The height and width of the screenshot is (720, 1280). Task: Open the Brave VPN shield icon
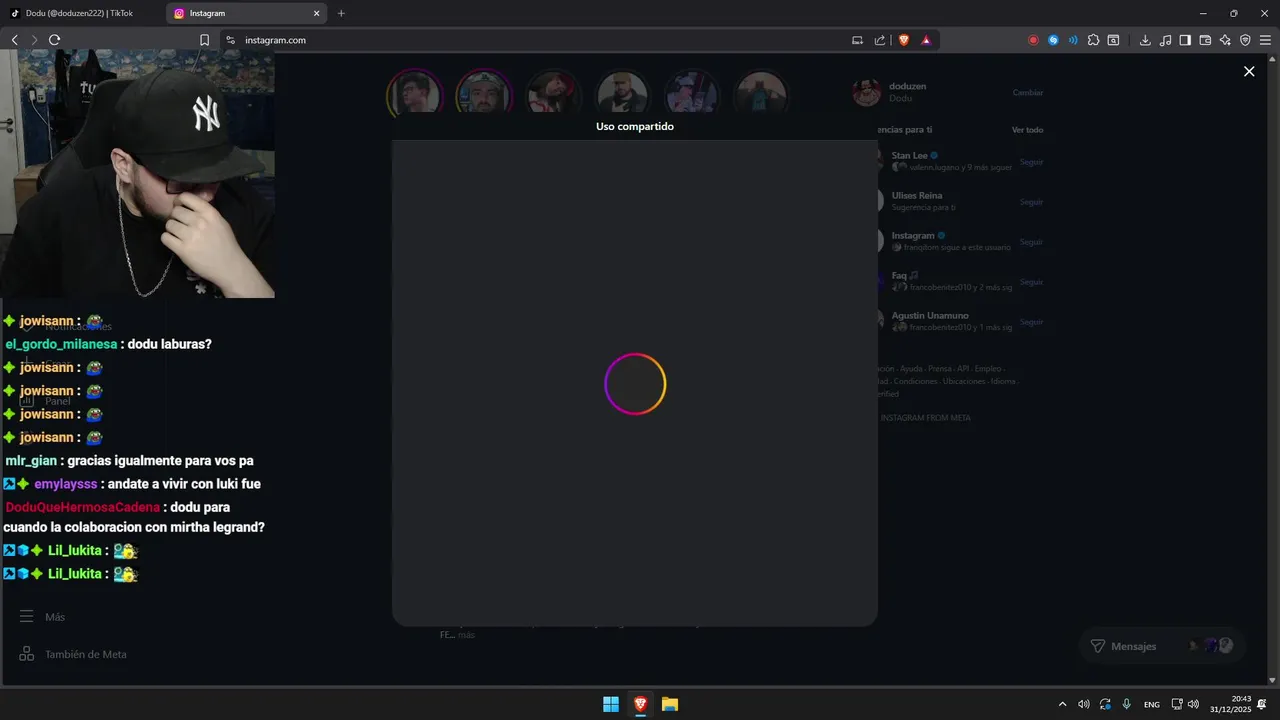1245,40
